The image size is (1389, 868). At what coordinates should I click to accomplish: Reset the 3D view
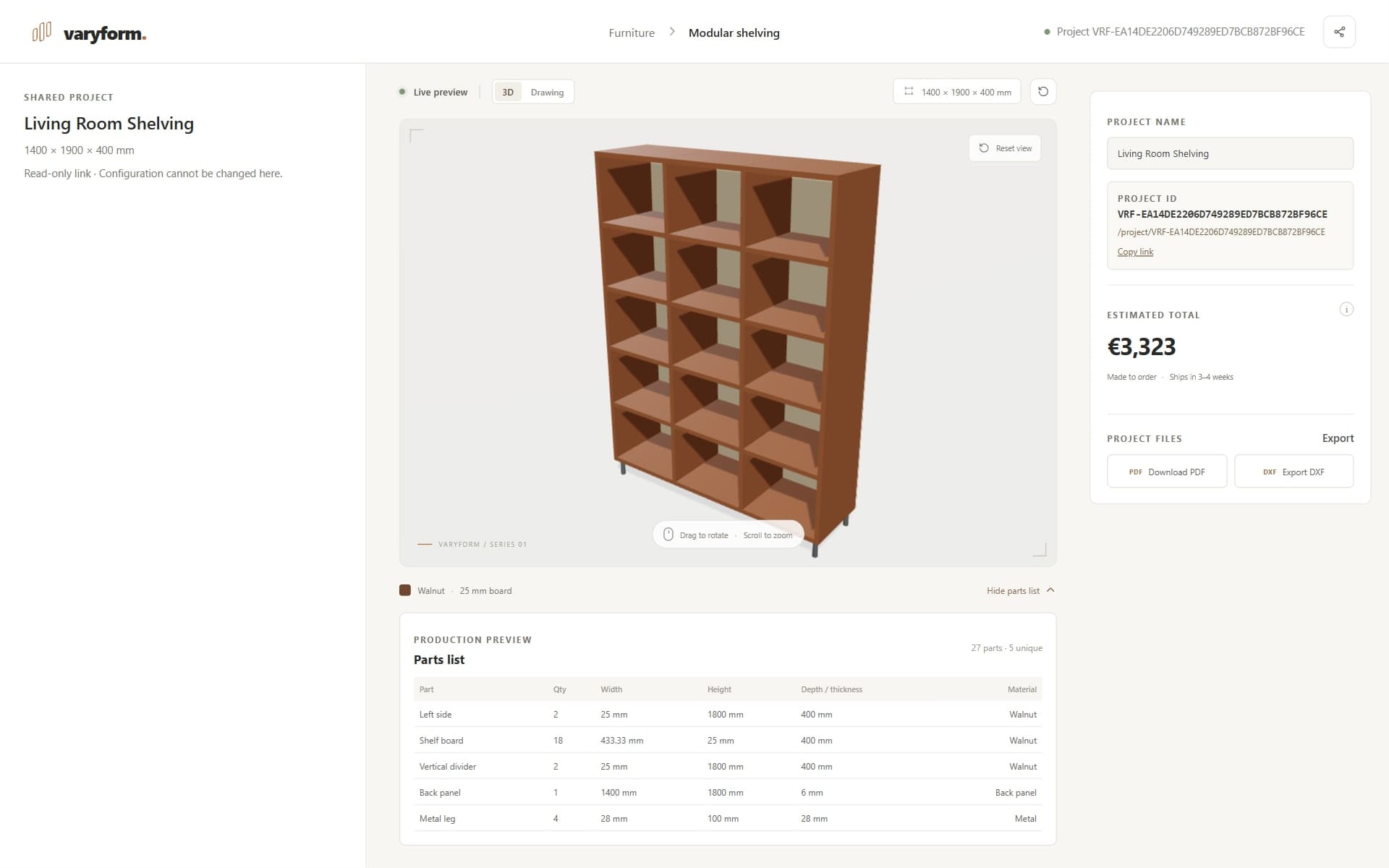tap(1005, 148)
